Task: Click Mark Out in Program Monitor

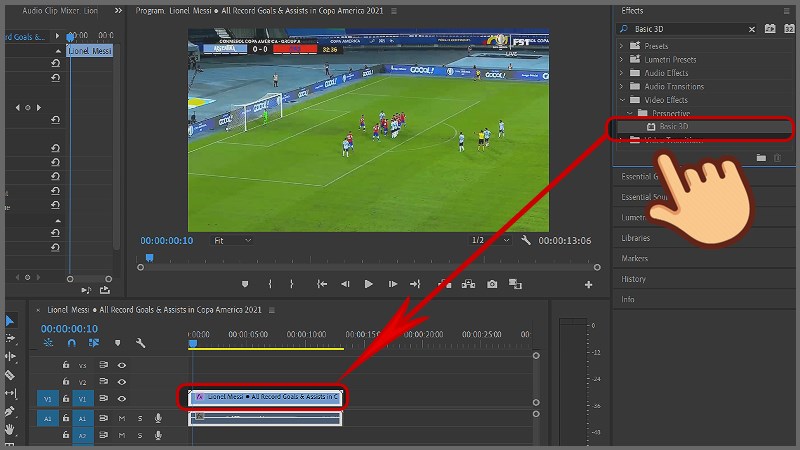Action: 291,284
